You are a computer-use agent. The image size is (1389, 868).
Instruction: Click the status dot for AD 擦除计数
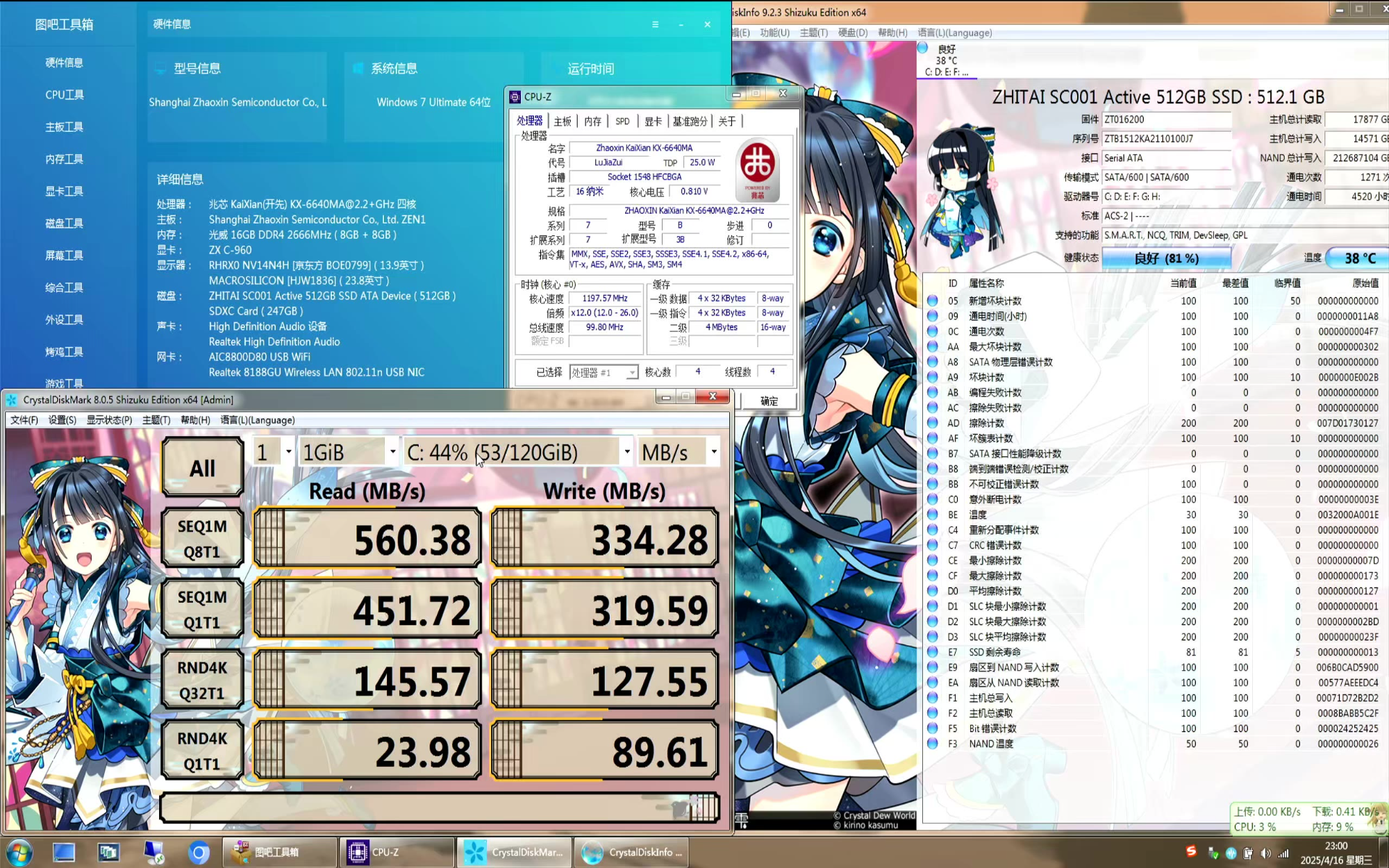[x=933, y=423]
